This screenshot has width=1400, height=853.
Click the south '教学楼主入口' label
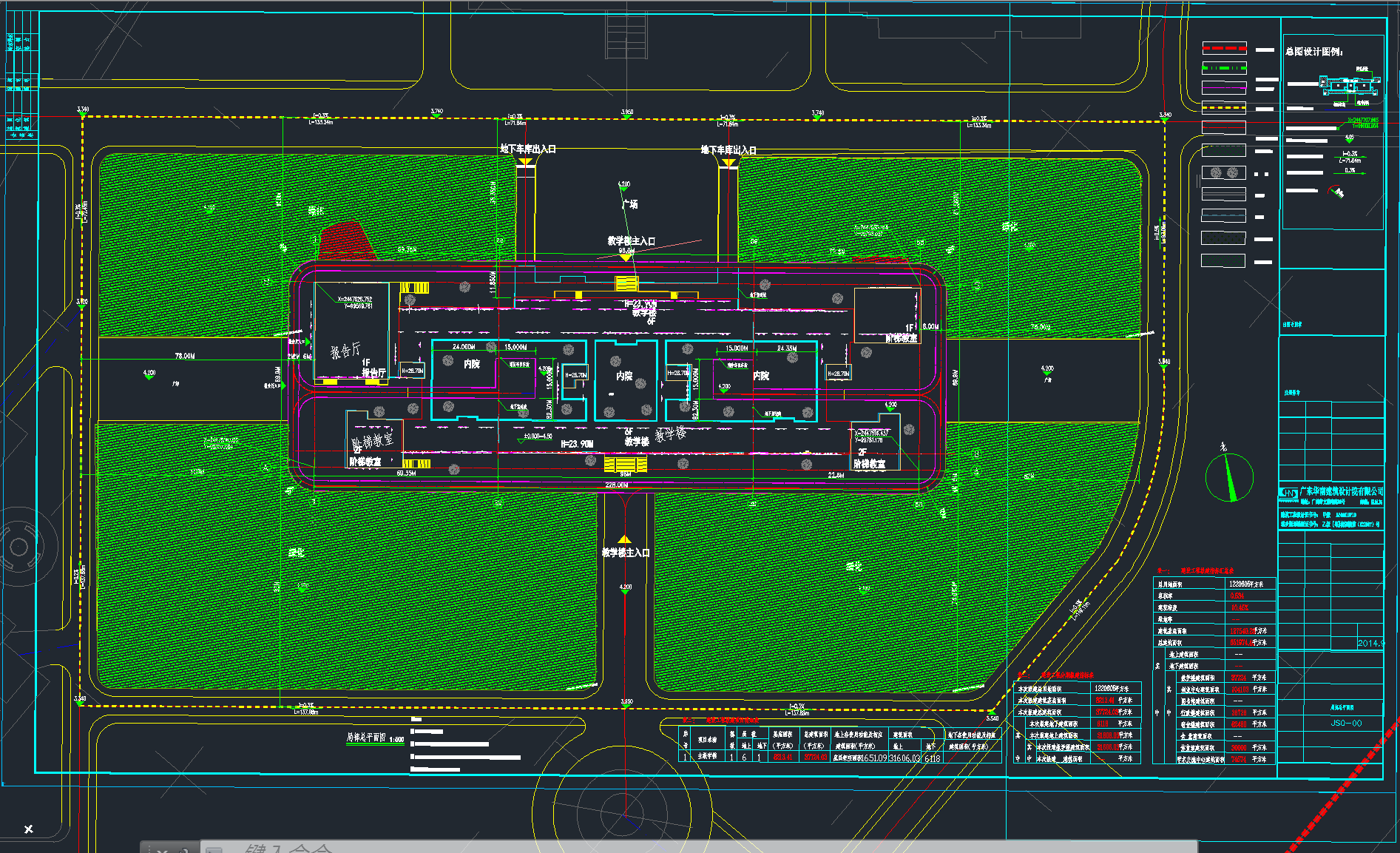coord(626,553)
